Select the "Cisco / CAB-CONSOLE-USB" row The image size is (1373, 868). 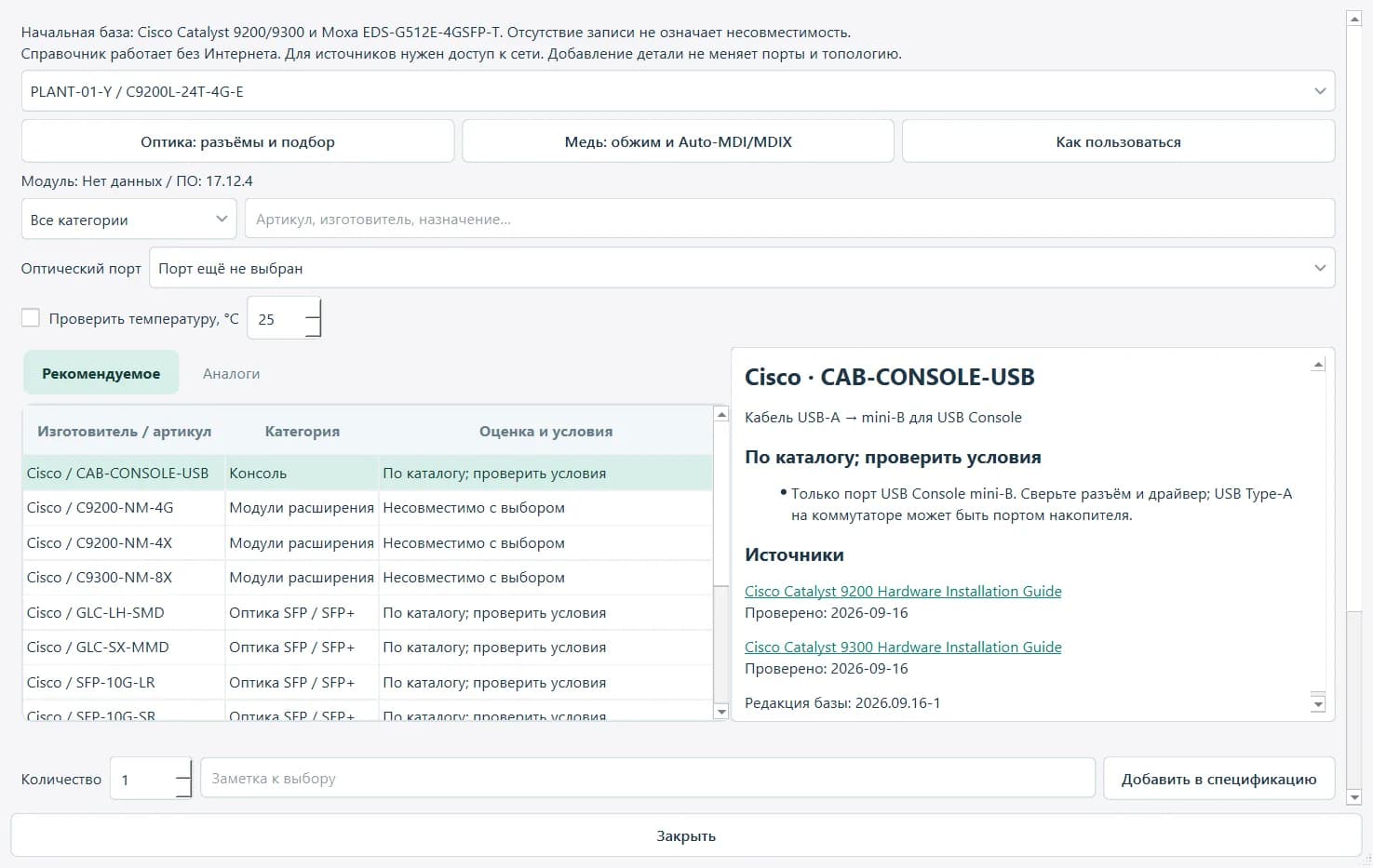point(368,473)
